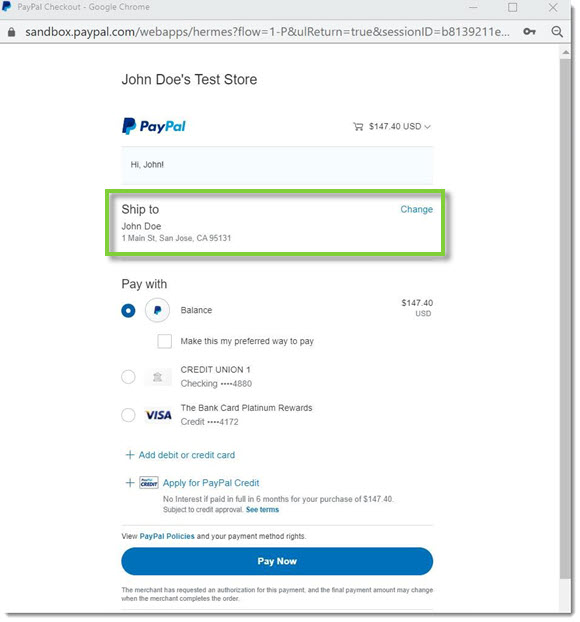The width and height of the screenshot is (580, 622).
Task: Click the PayPal logo
Action: (x=154, y=126)
